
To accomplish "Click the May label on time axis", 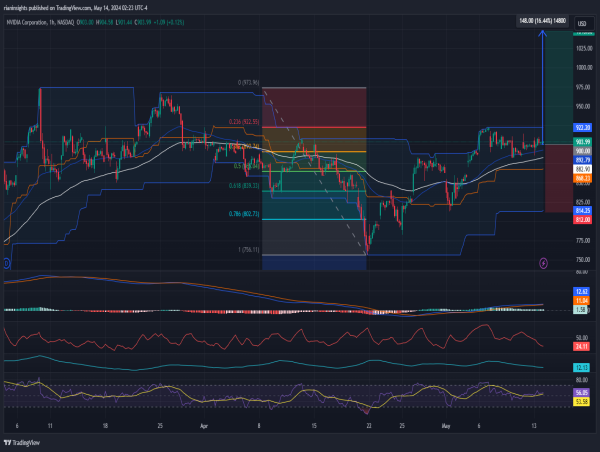I will coord(446,426).
